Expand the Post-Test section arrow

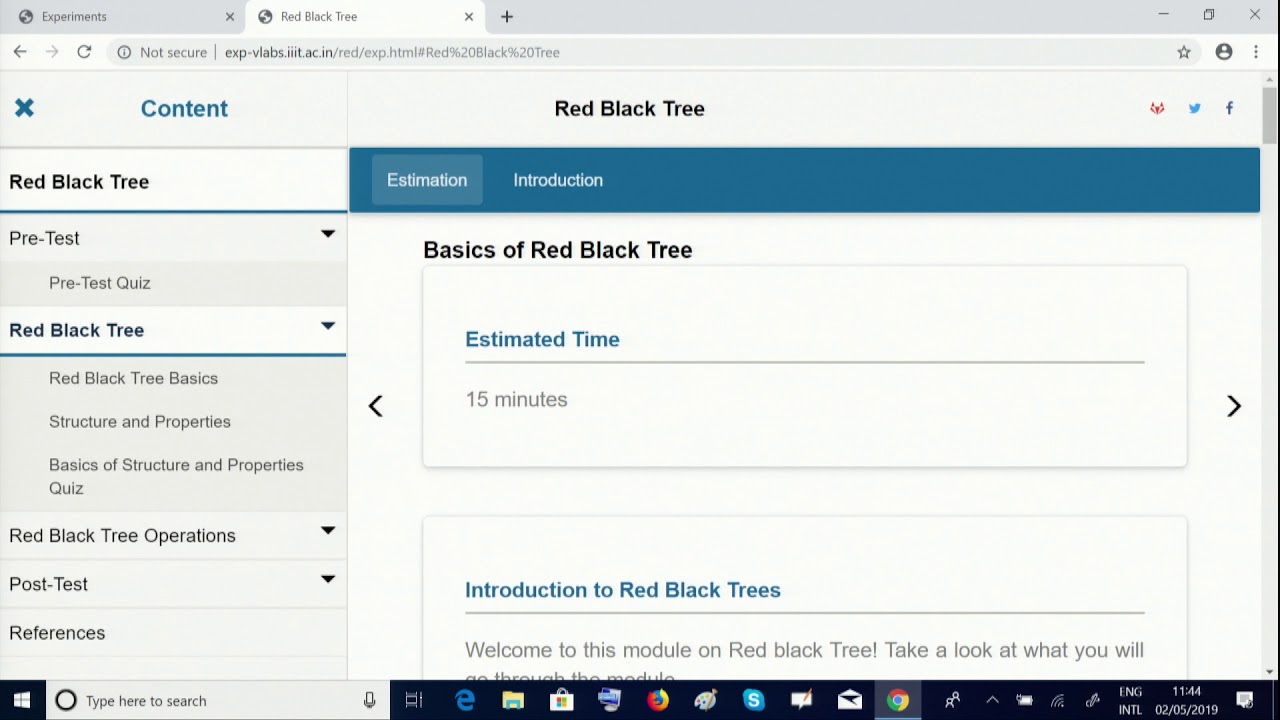tap(327, 579)
